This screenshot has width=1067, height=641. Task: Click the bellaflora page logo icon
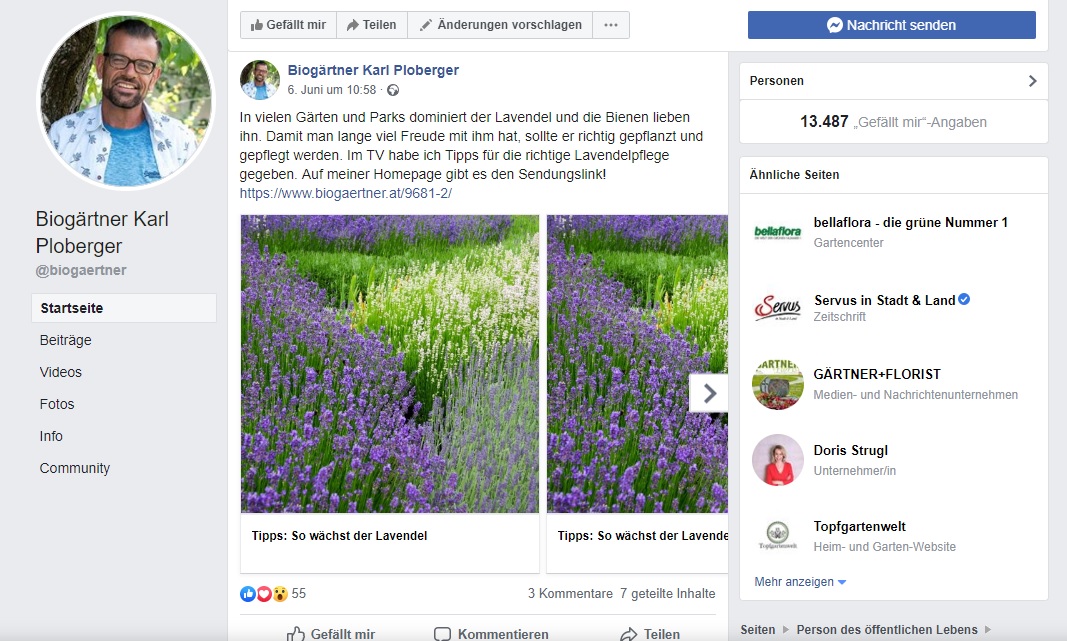[777, 232]
